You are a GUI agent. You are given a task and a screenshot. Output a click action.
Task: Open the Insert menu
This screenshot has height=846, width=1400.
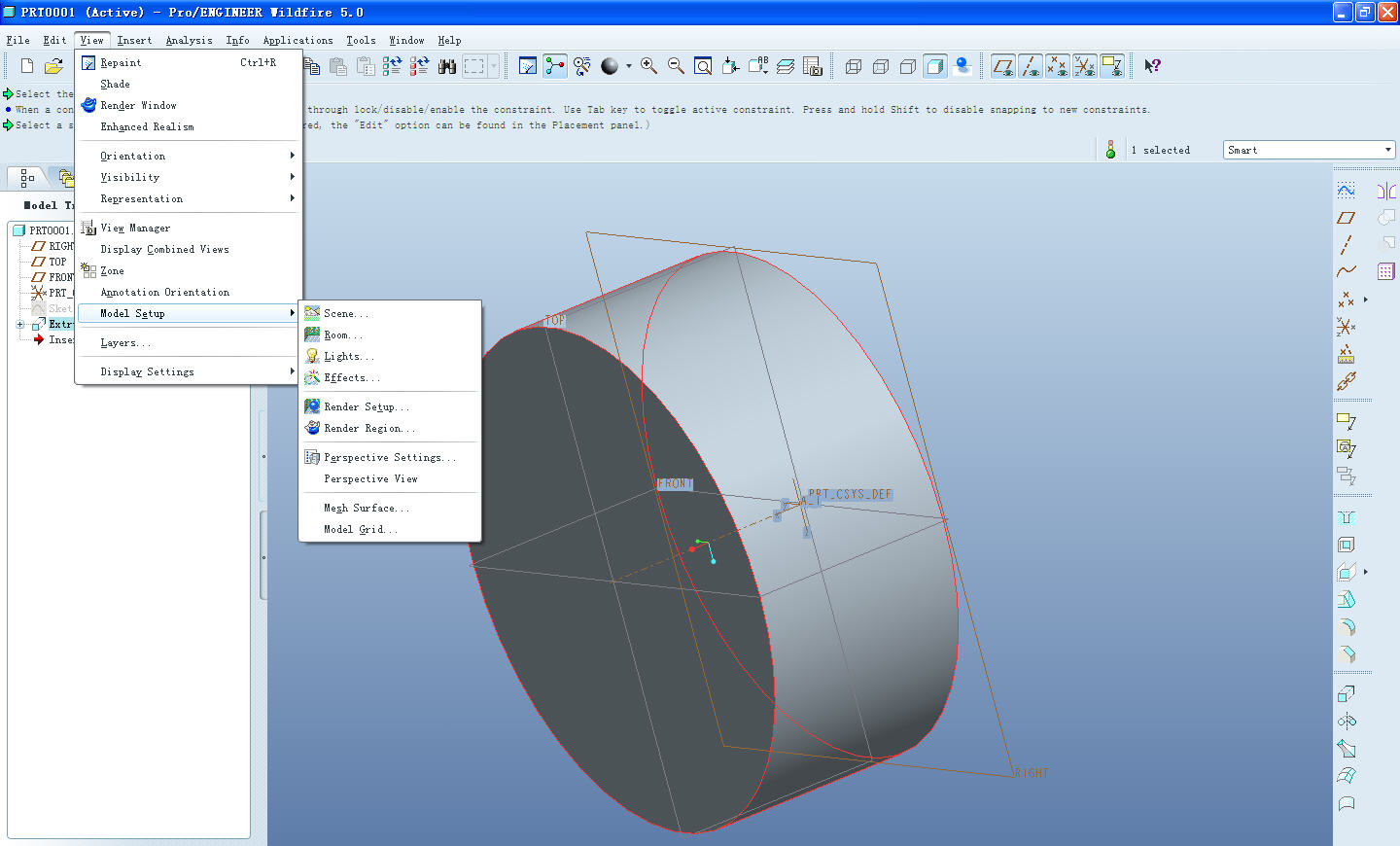(x=134, y=40)
